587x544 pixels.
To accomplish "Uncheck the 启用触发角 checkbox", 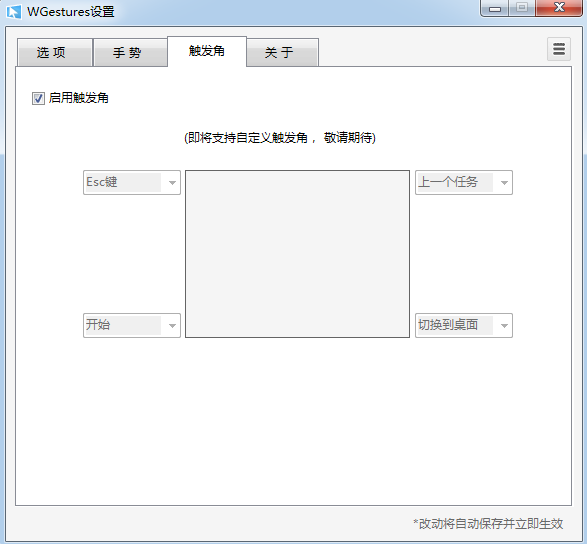I will (38, 98).
